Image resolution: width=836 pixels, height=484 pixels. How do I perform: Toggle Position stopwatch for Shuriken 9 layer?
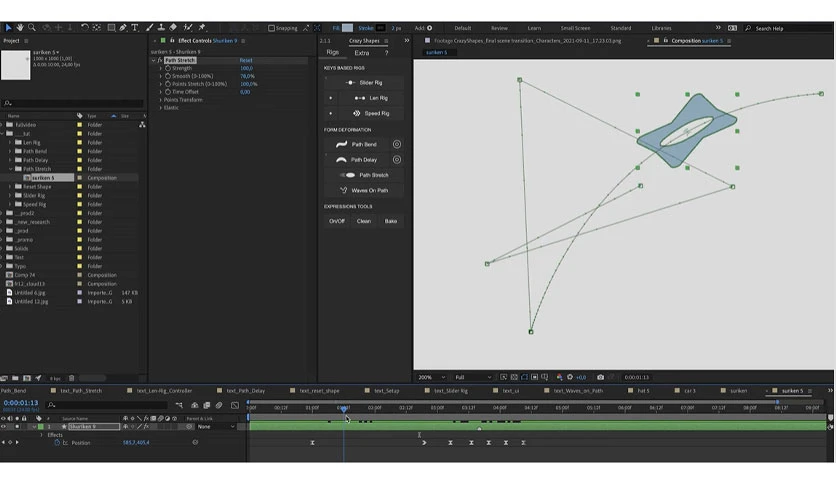click(x=57, y=443)
